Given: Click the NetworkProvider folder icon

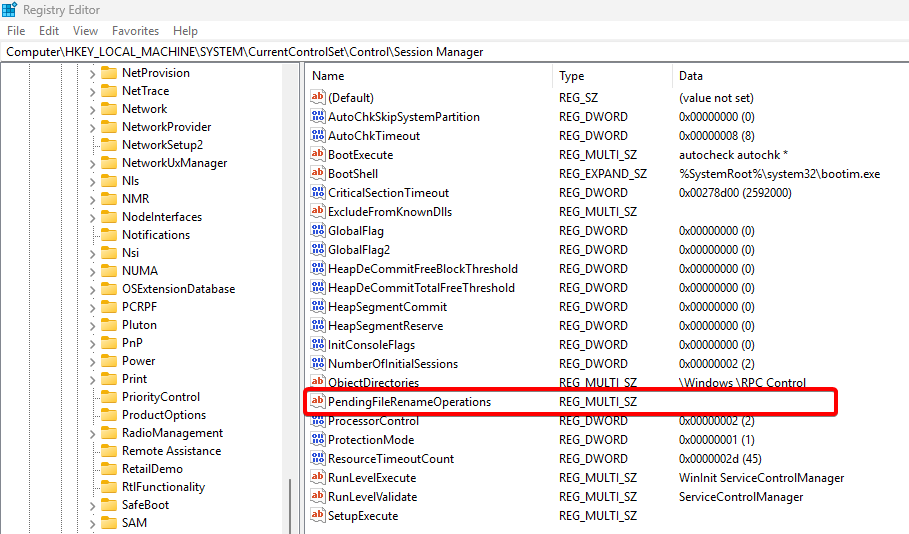Looking at the screenshot, I should (x=109, y=127).
